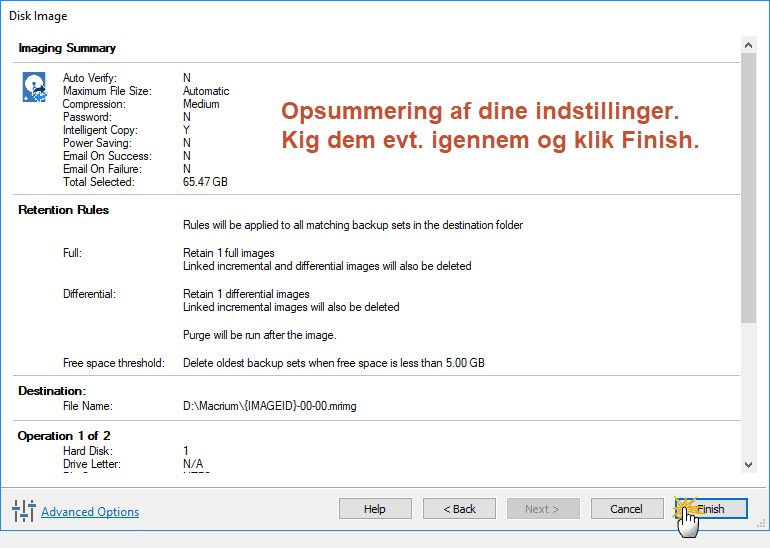Viewport: 770px width, 548px height.
Task: Click the Destination section heading
Action: (52, 390)
